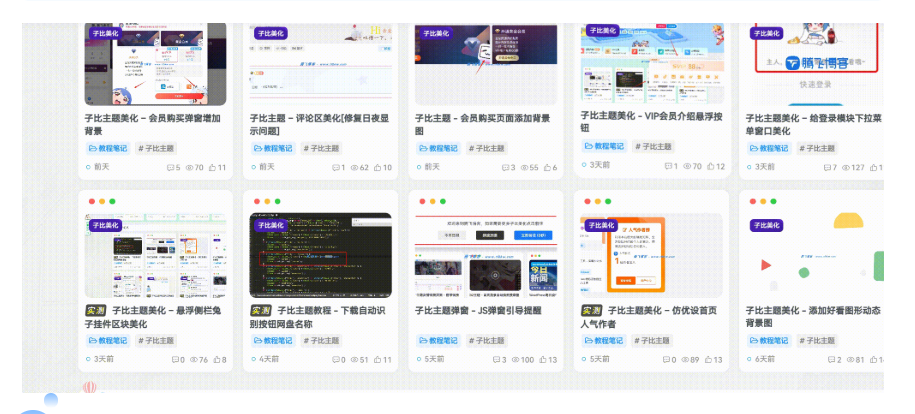
Task: Open comments on 会员购买页面添加背景图 card
Action: tap(505, 168)
